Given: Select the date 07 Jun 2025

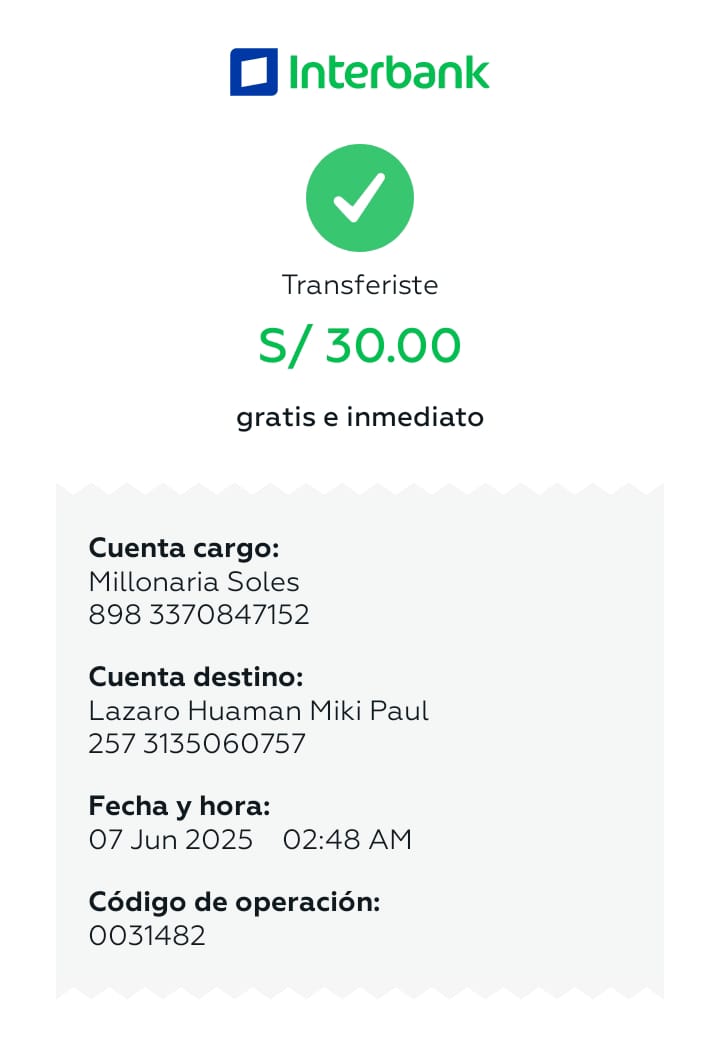Looking at the screenshot, I should tap(171, 840).
